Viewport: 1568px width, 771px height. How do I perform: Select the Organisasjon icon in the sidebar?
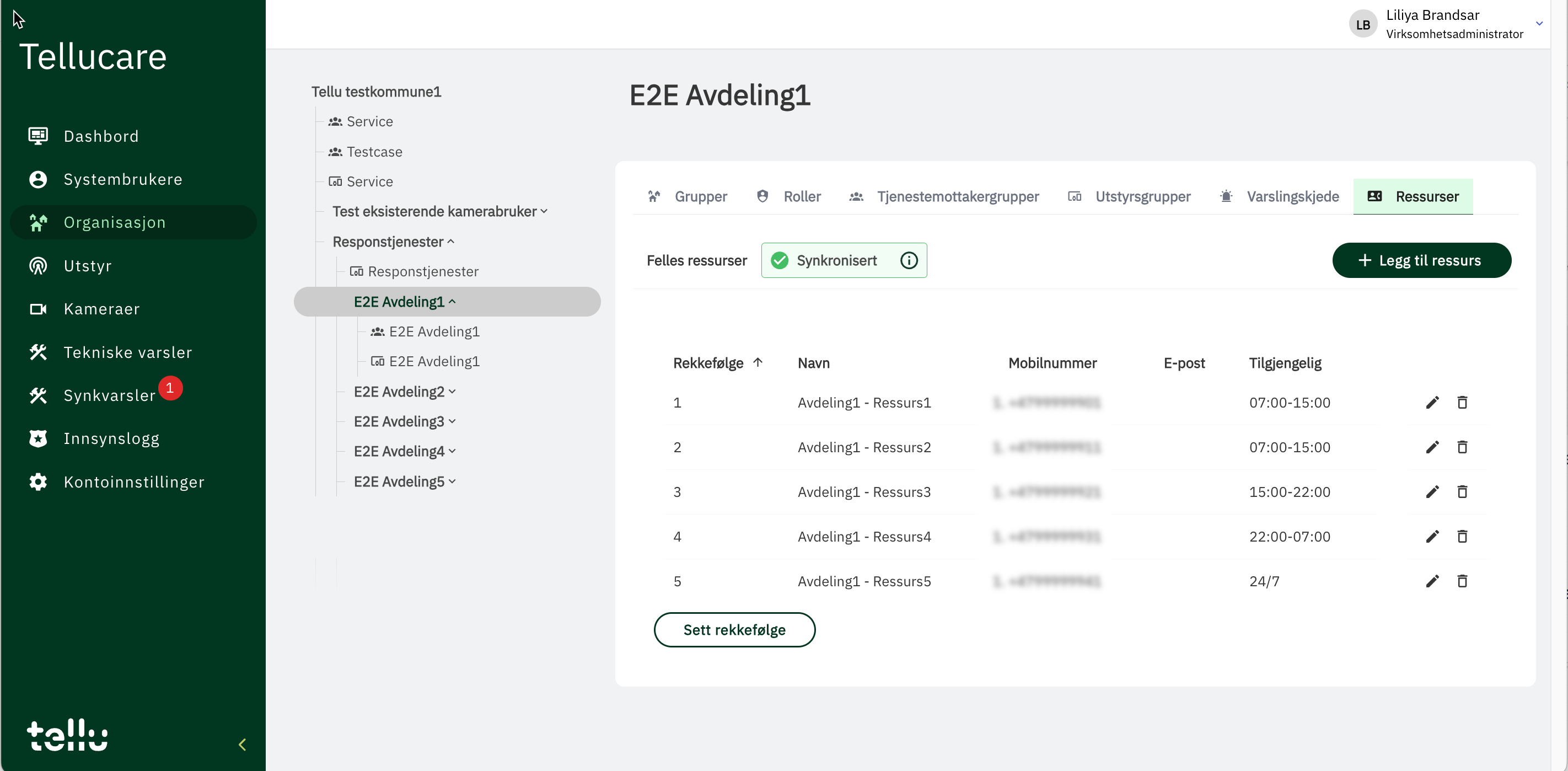(x=37, y=222)
